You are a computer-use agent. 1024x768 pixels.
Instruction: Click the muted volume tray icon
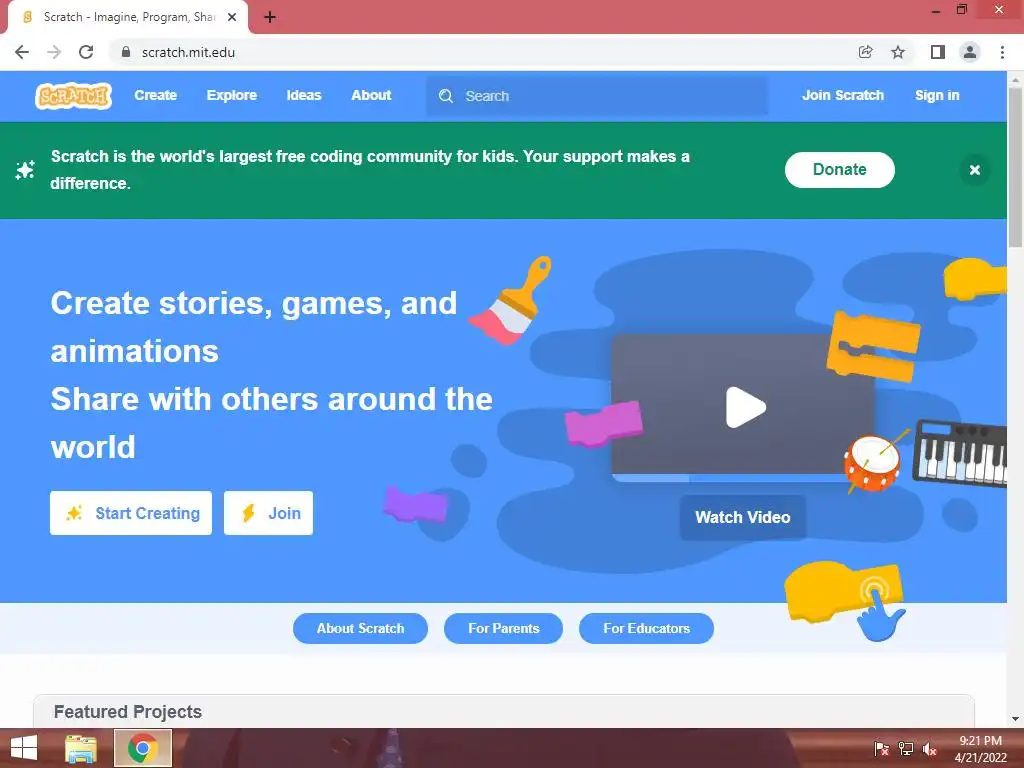point(930,749)
